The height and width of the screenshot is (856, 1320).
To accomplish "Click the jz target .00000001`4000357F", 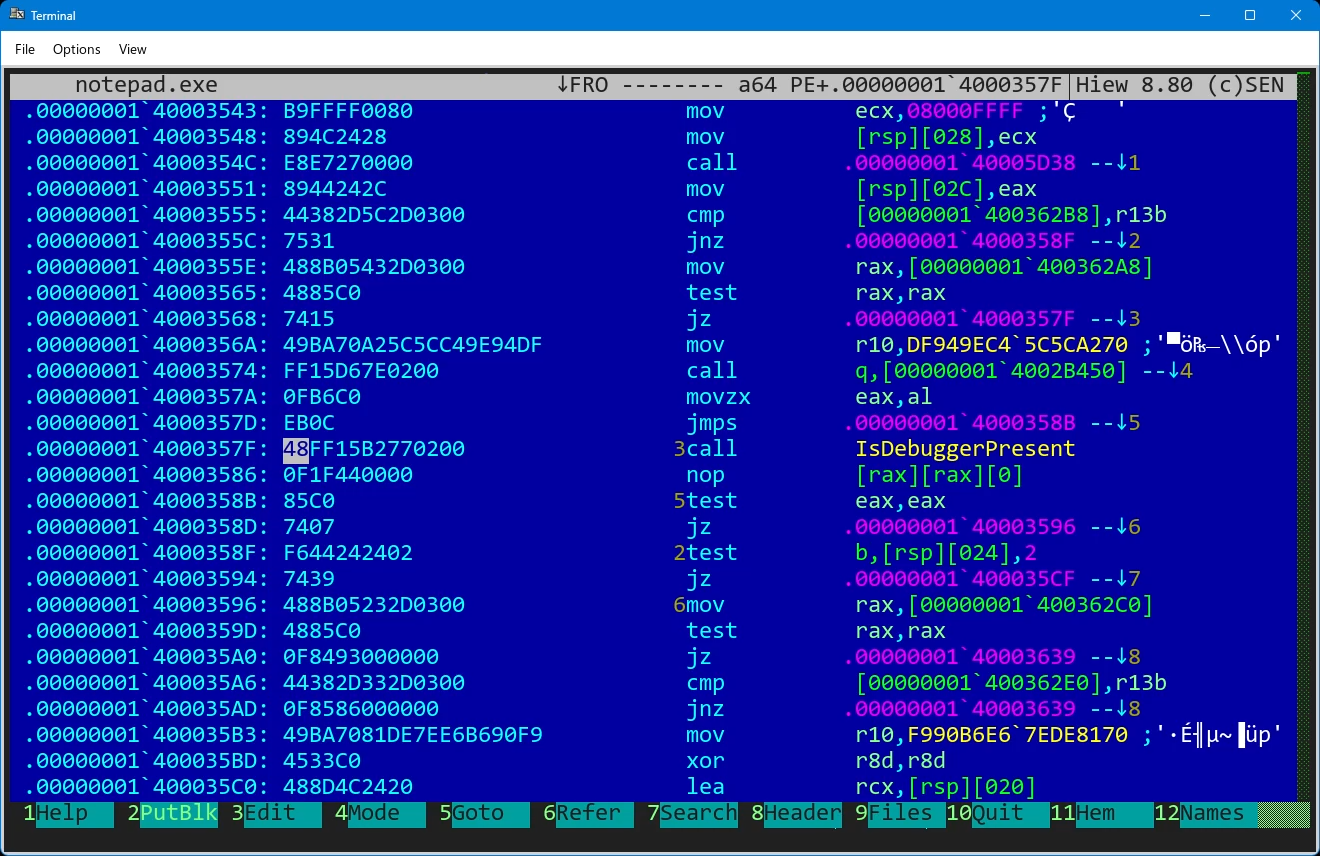I will coord(960,319).
